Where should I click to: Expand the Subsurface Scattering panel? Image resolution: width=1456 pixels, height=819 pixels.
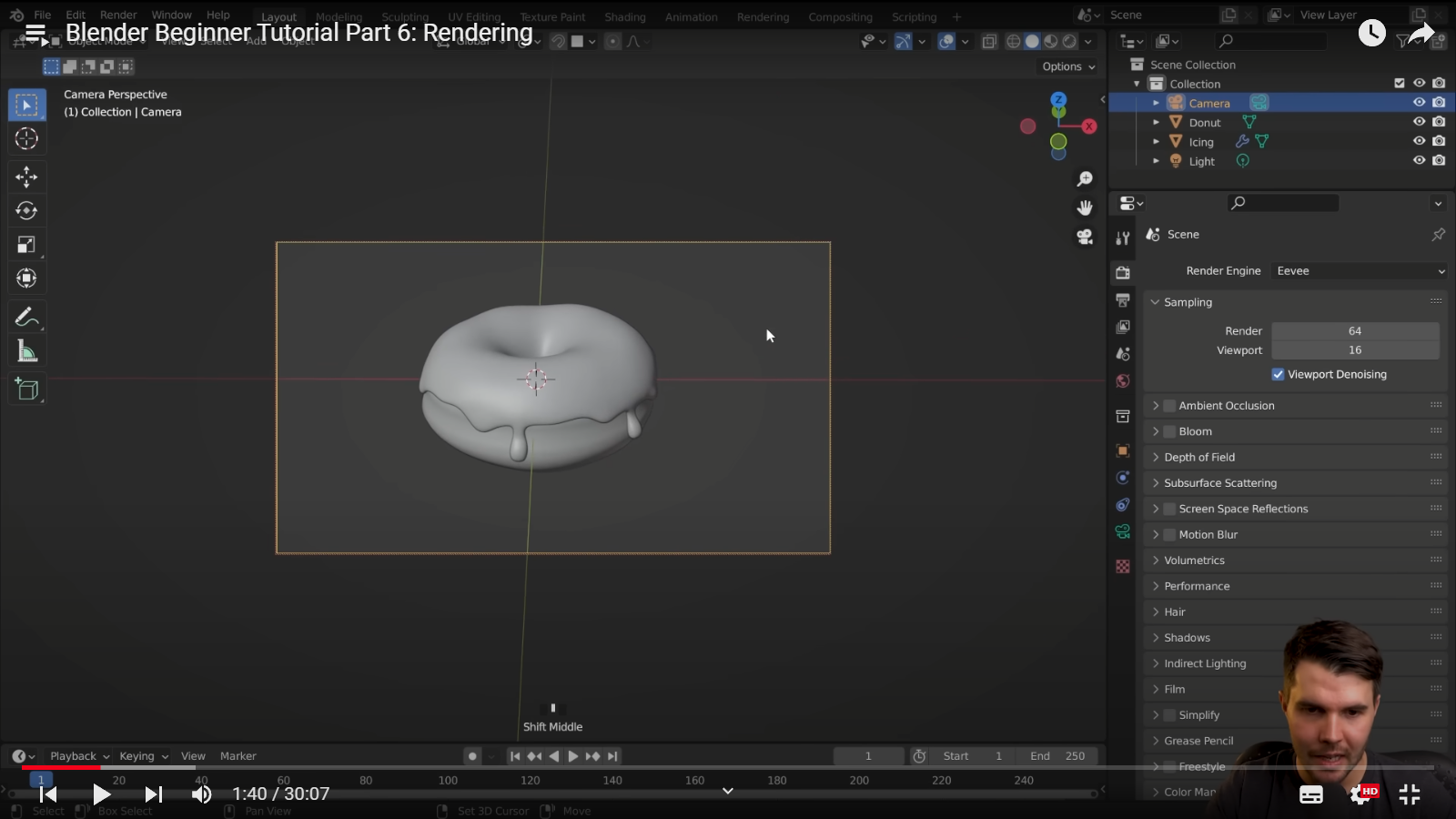coord(1294,483)
